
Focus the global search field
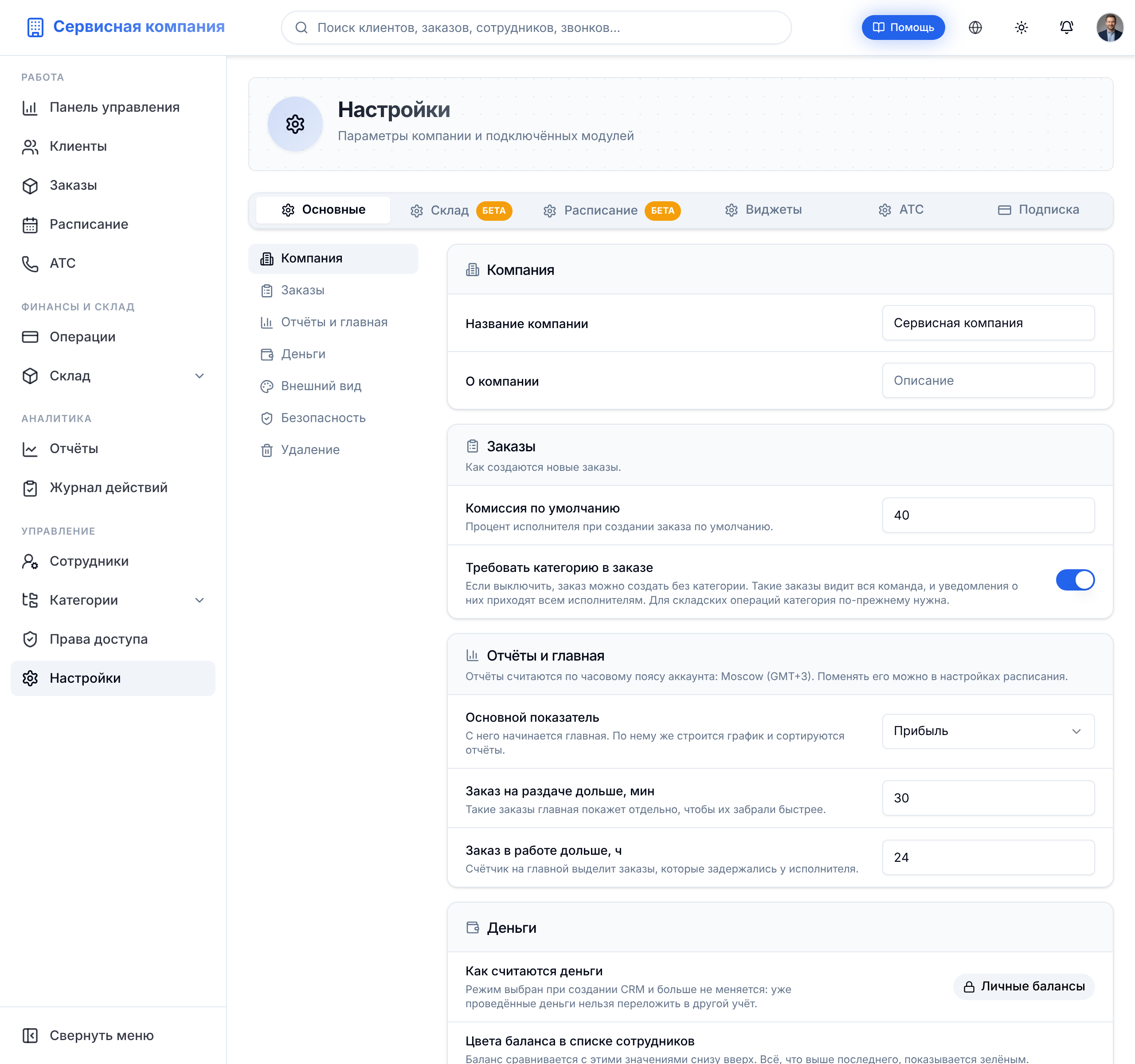pyautogui.click(x=536, y=27)
